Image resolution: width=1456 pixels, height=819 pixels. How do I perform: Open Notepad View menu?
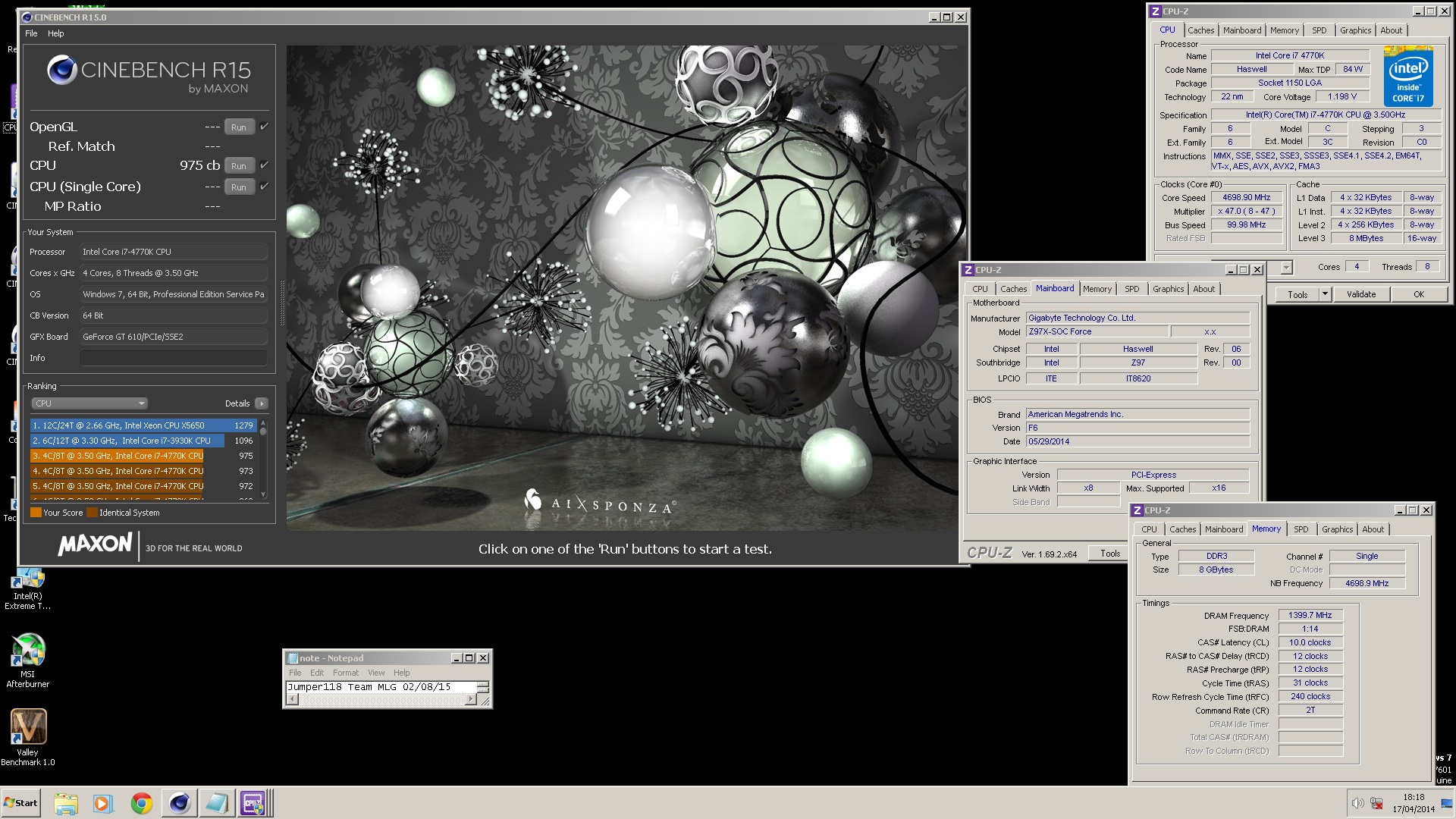tap(377, 673)
